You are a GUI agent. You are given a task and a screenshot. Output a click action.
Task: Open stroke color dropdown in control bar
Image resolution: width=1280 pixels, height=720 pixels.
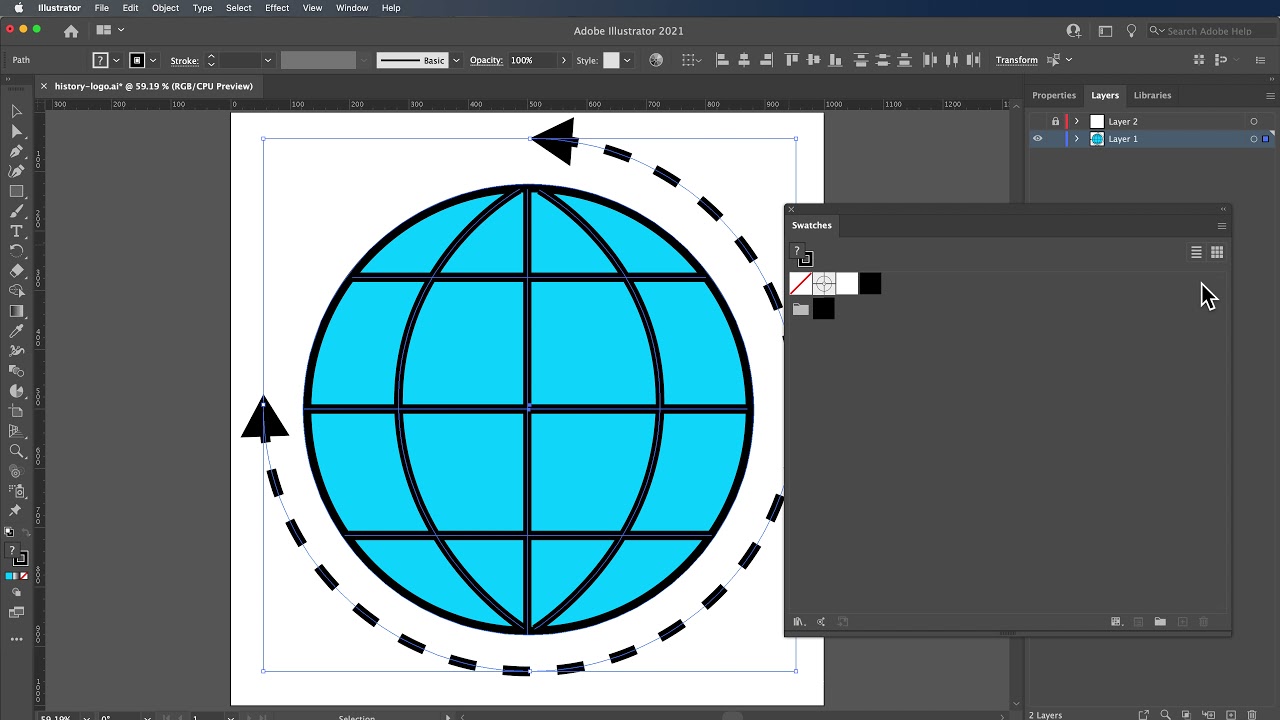point(153,60)
